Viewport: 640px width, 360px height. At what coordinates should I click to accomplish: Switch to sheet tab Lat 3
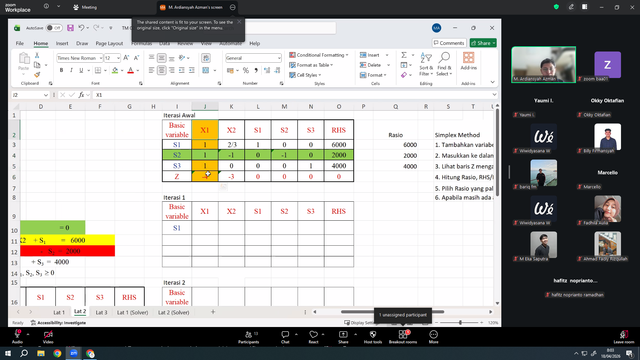(x=101, y=312)
